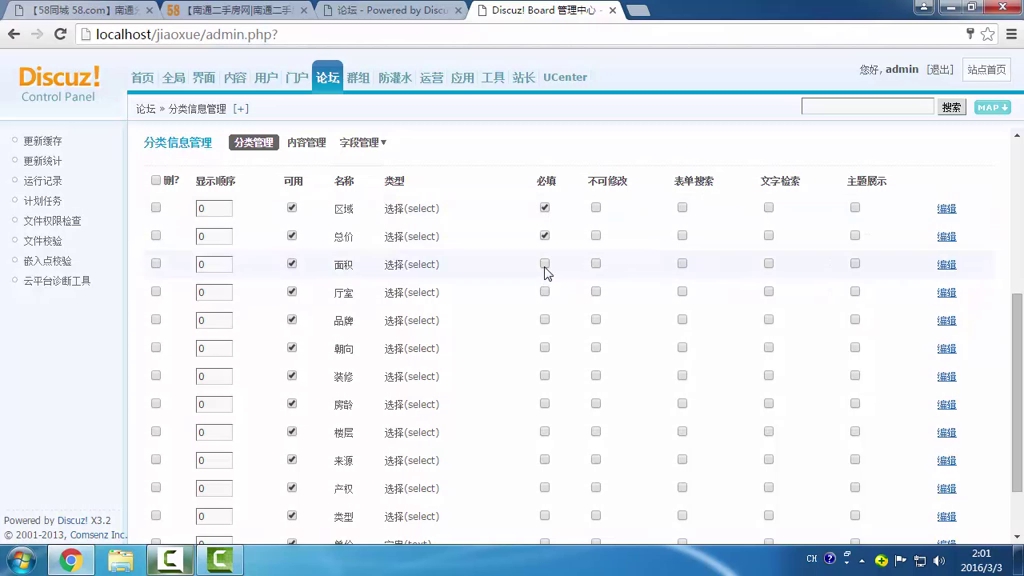Click the saved-password key icon in address bar
The width and height of the screenshot is (1024, 576).
tap(970, 34)
